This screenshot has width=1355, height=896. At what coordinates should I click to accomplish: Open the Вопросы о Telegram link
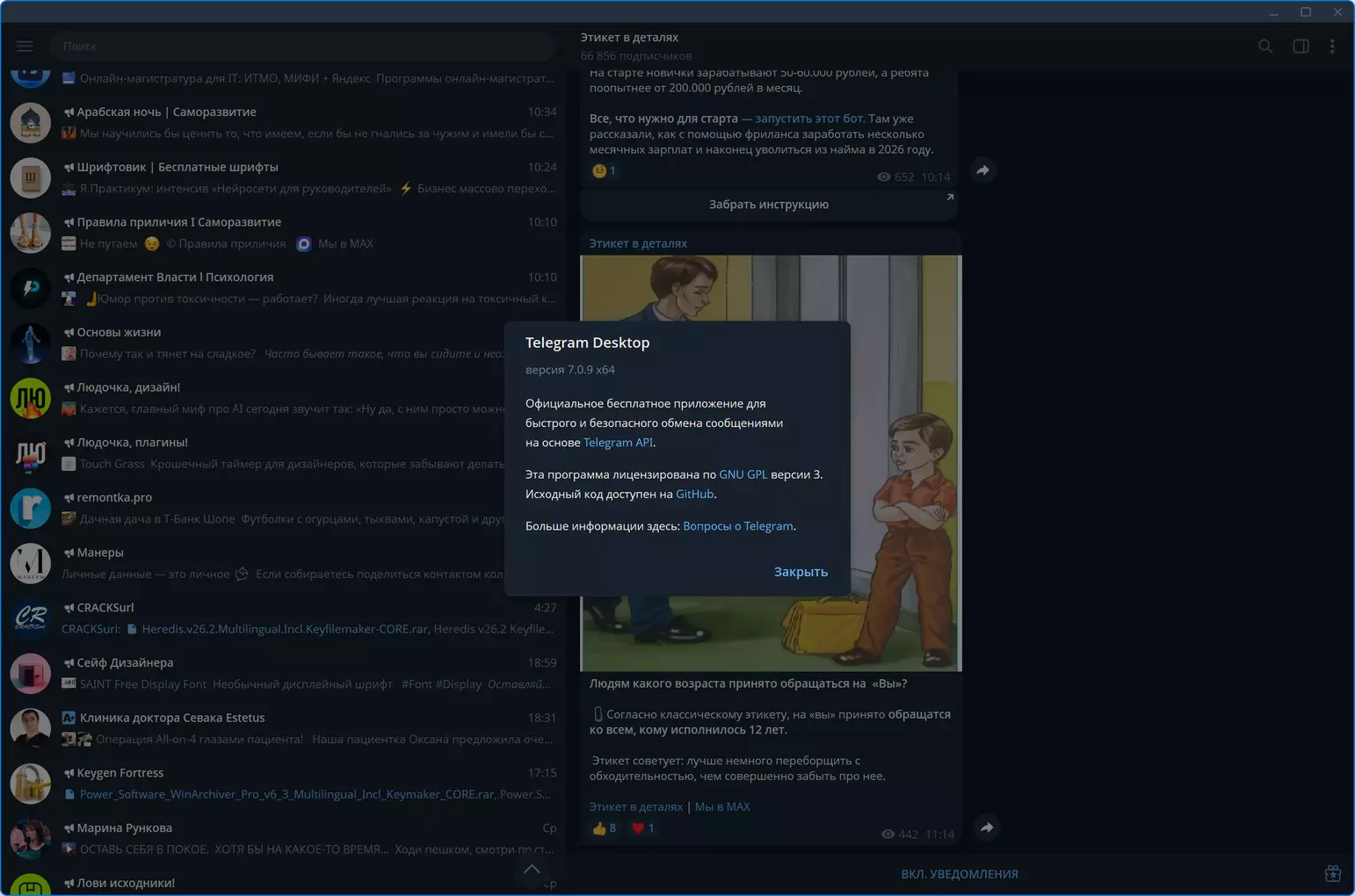tap(738, 526)
